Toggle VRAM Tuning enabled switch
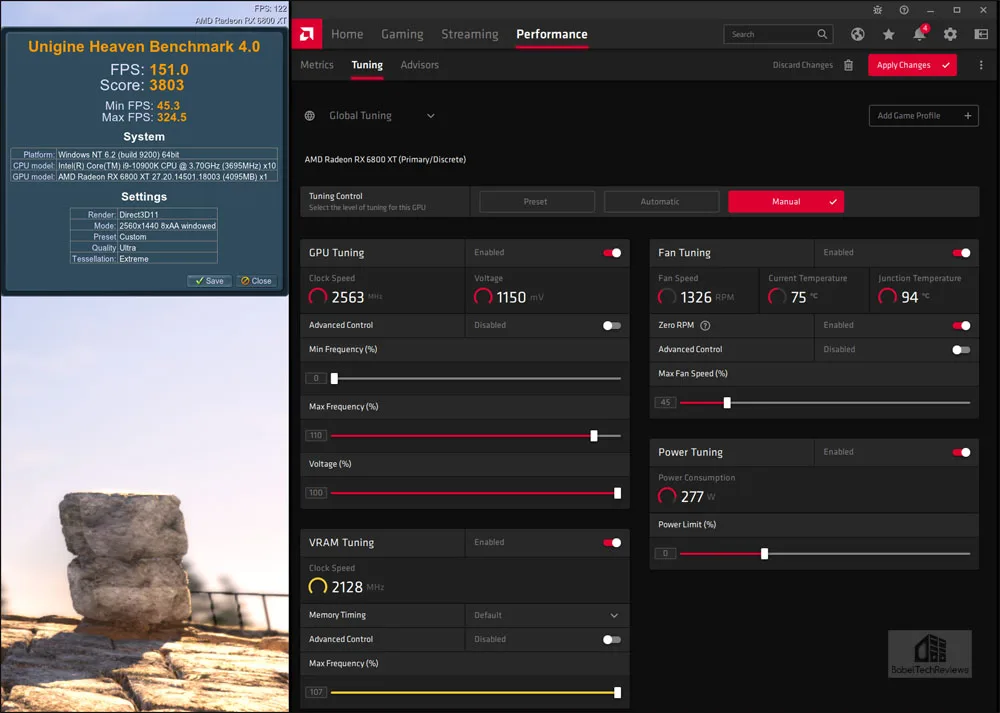 pos(612,543)
